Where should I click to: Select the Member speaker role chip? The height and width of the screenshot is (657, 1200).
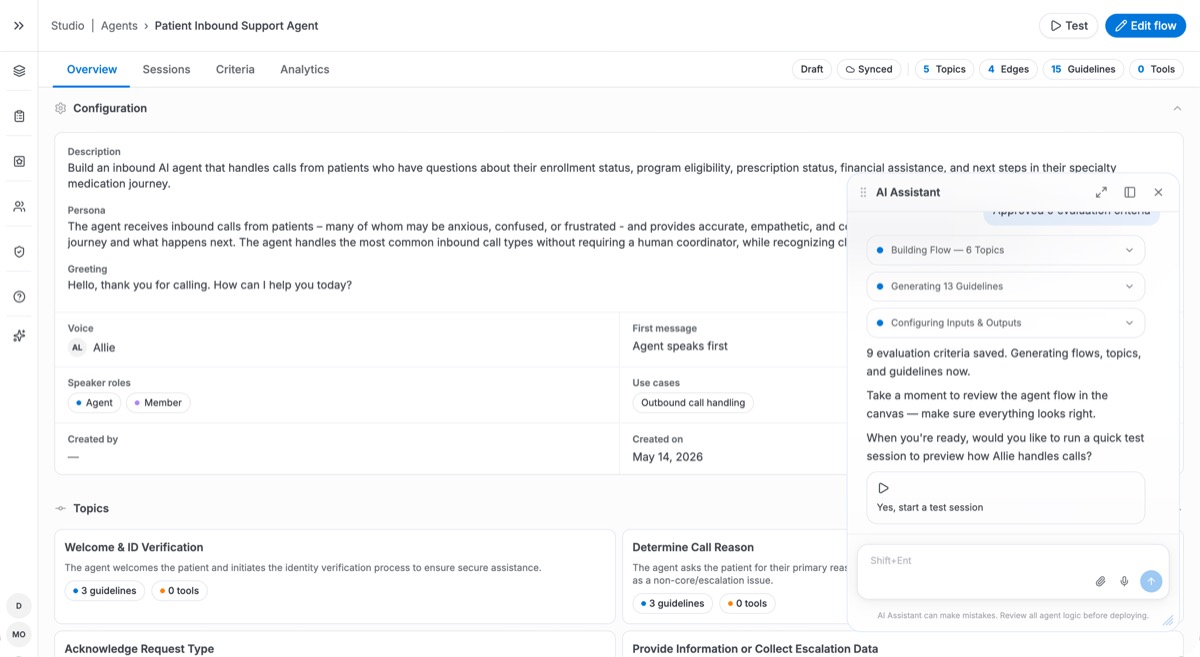tap(158, 403)
